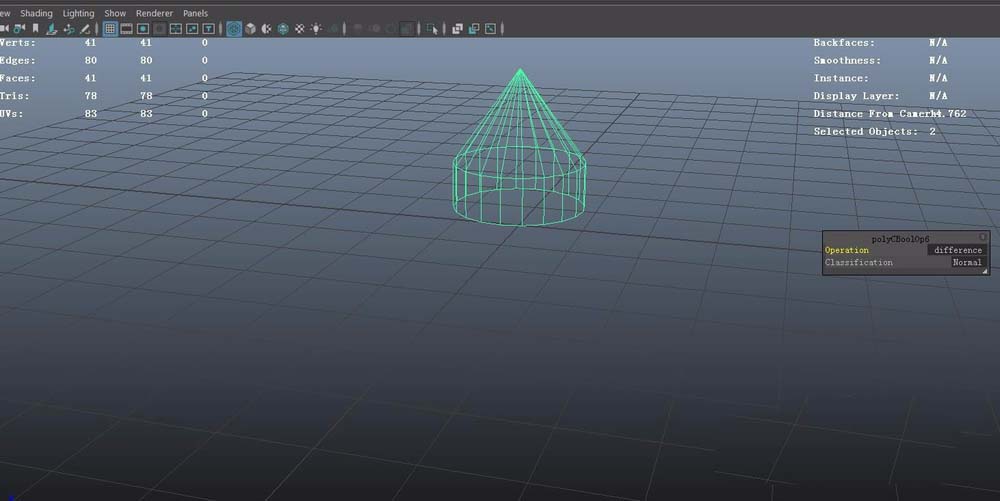Open the Operation 'difference' dropdown
This screenshot has width=1000, height=501.
pos(957,250)
